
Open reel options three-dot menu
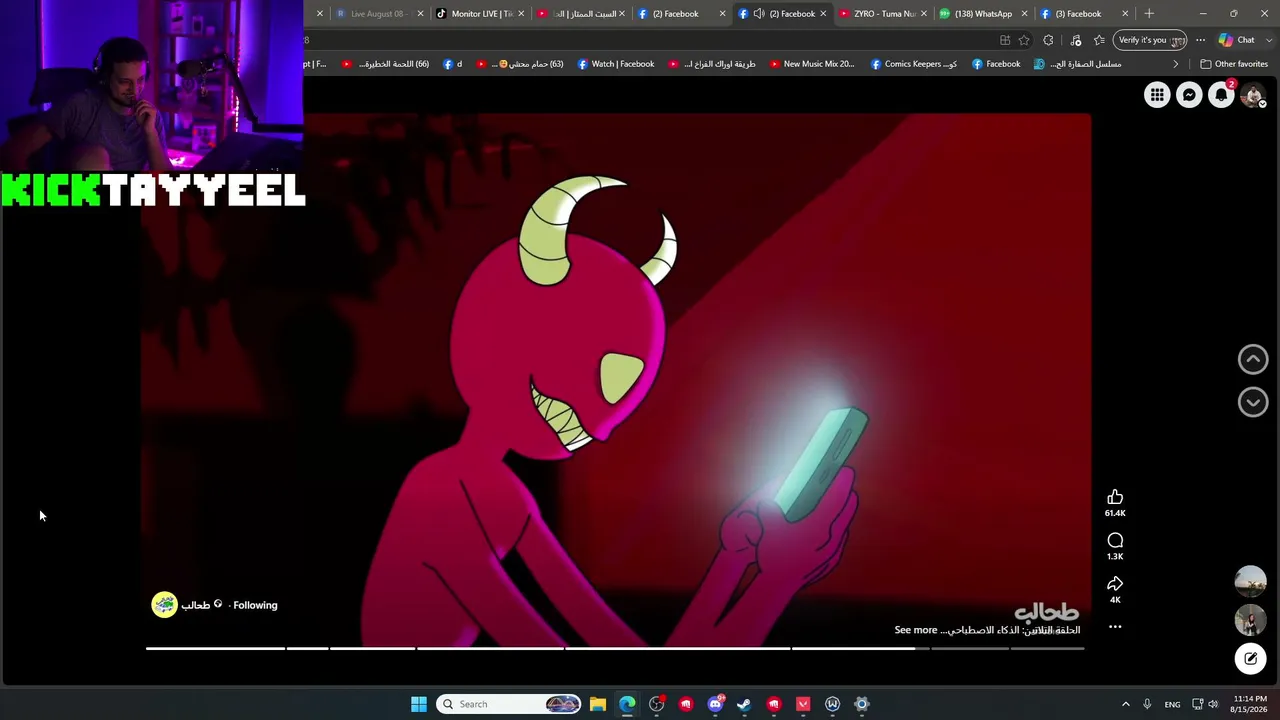click(1115, 627)
